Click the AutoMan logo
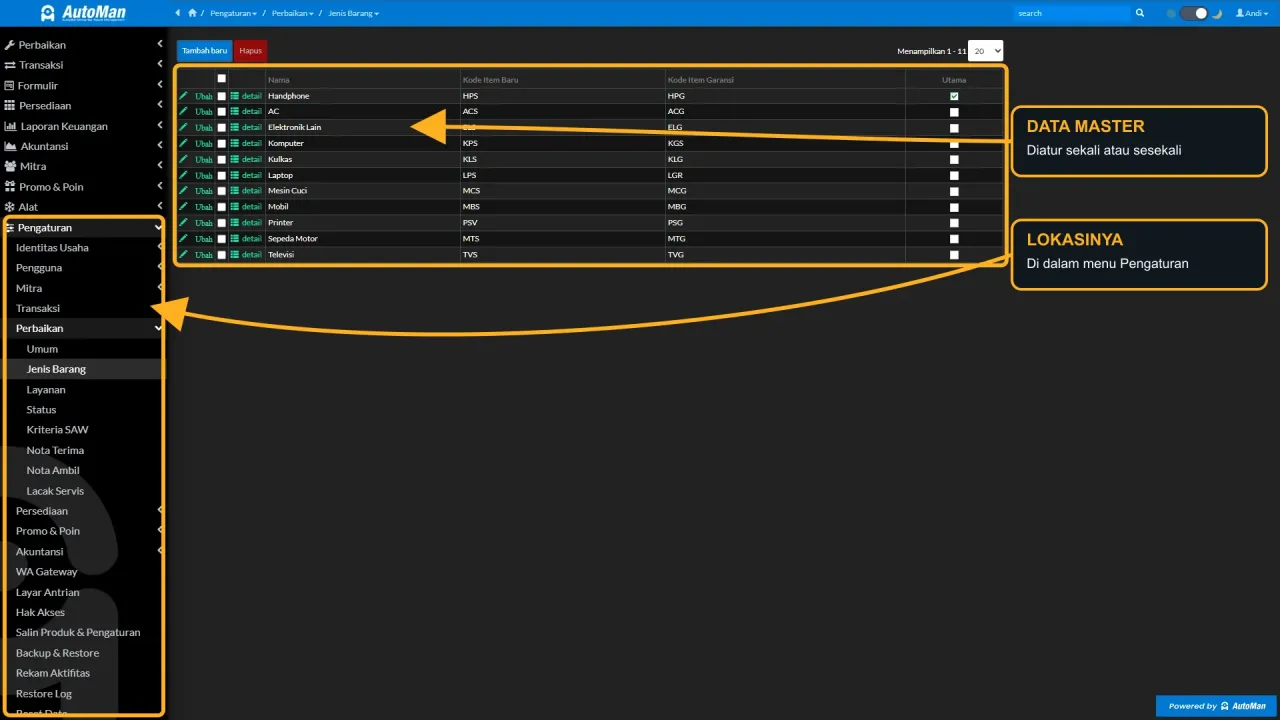This screenshot has height=720, width=1280. click(83, 13)
